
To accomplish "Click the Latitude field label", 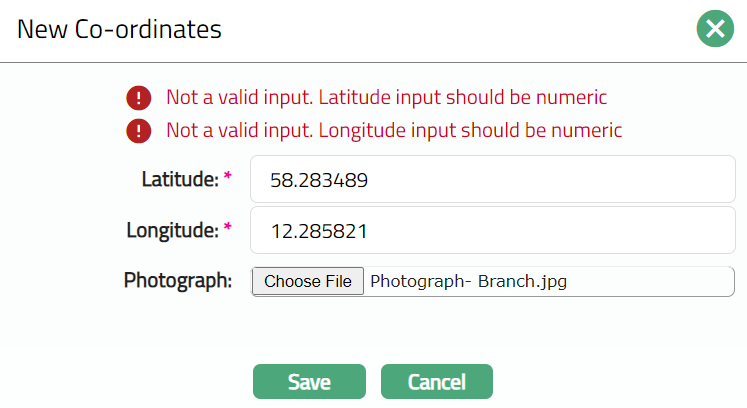I will tap(180, 180).
